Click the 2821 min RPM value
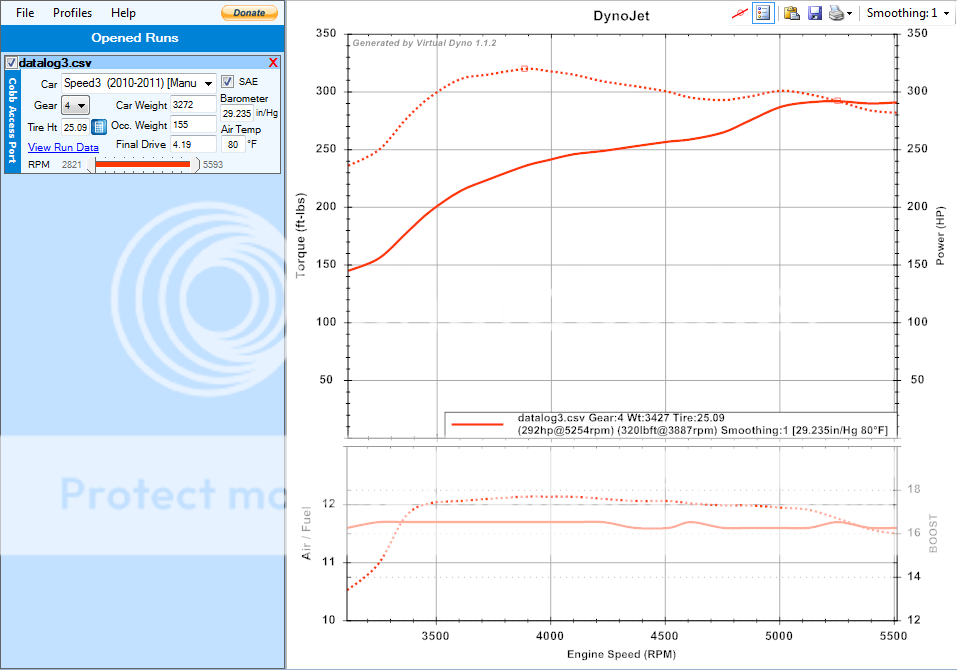The height and width of the screenshot is (670, 957). point(71,165)
